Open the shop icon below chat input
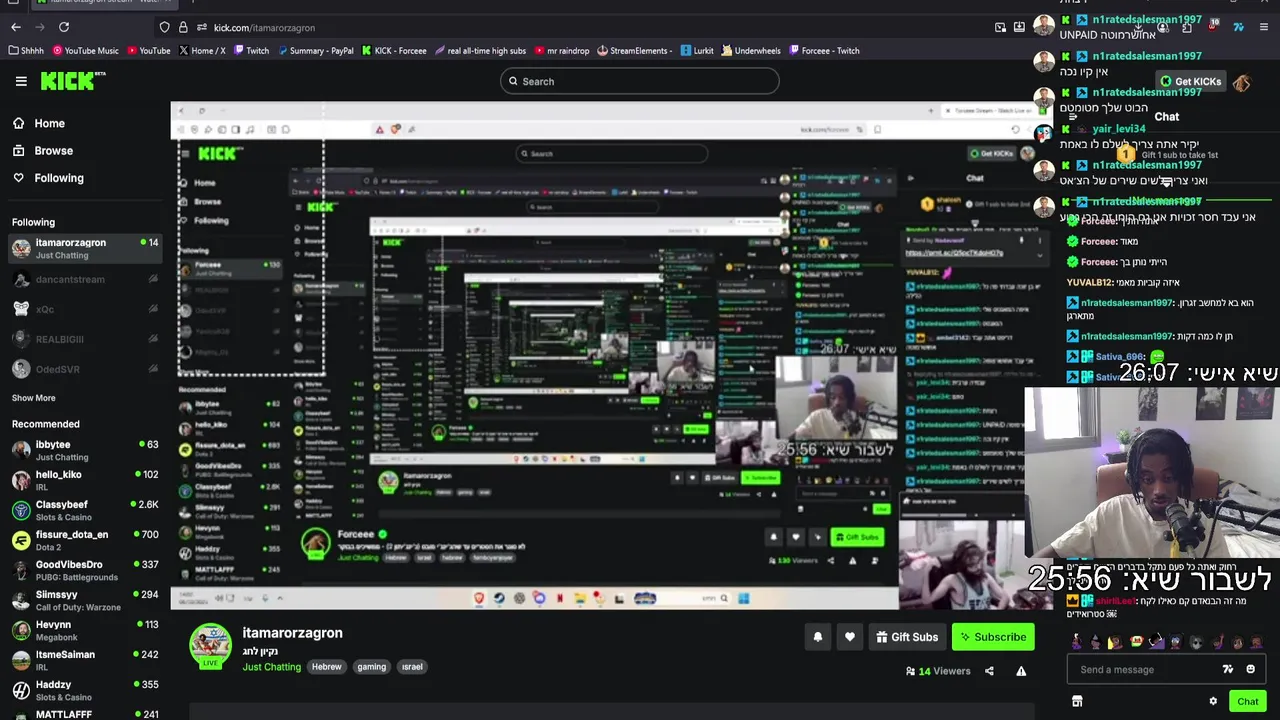Screen dimensions: 1280x720 coord(1077,702)
